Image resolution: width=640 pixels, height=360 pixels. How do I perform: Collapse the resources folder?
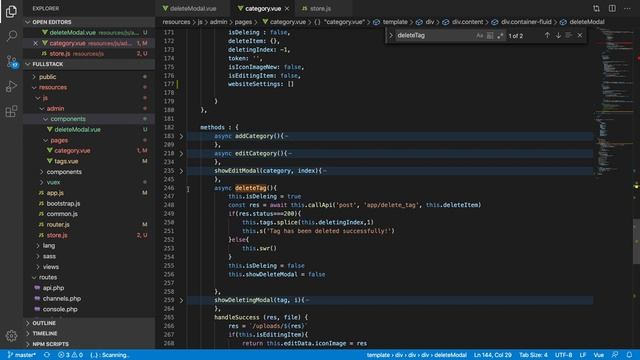tap(53, 87)
